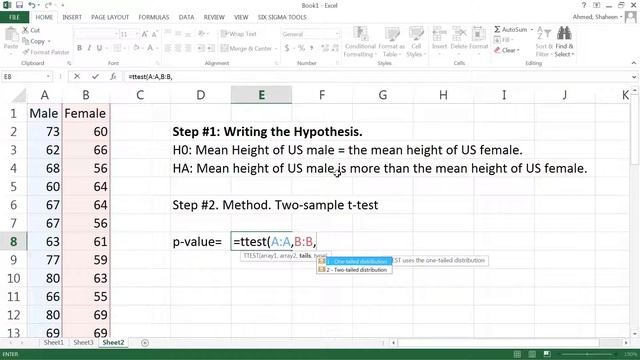Click inside the formula bar text
640x360 pixels.
coord(150,76)
